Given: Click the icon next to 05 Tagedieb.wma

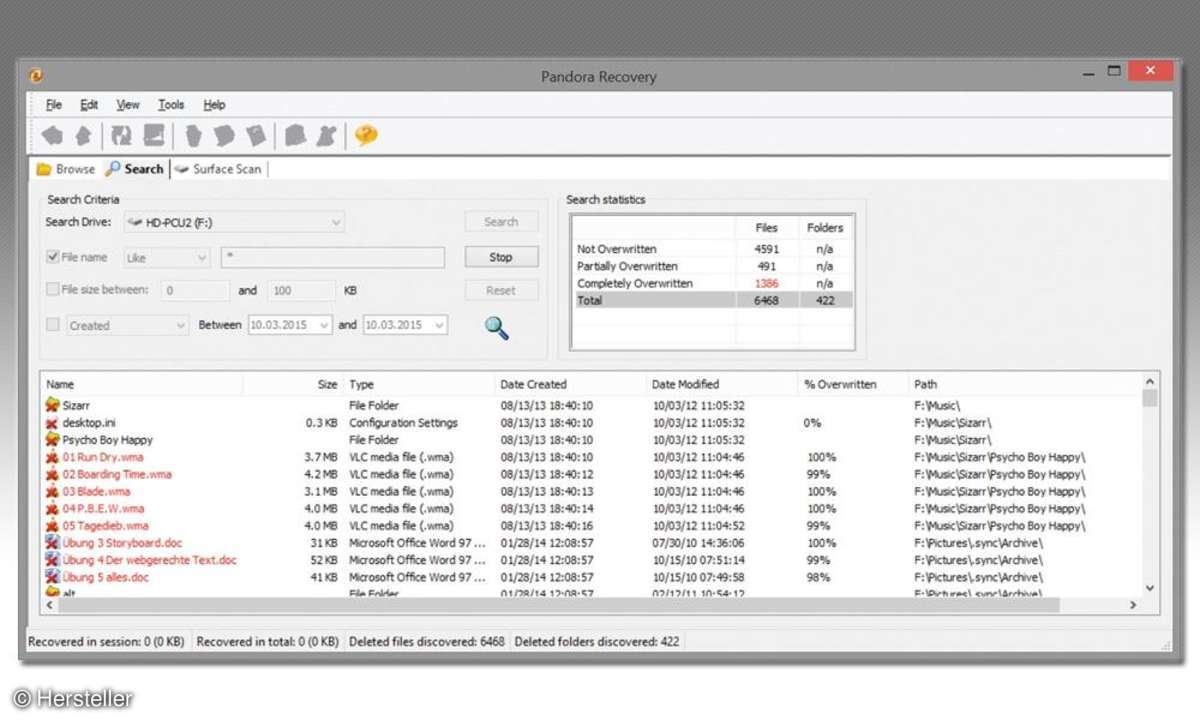Looking at the screenshot, I should coord(53,525).
